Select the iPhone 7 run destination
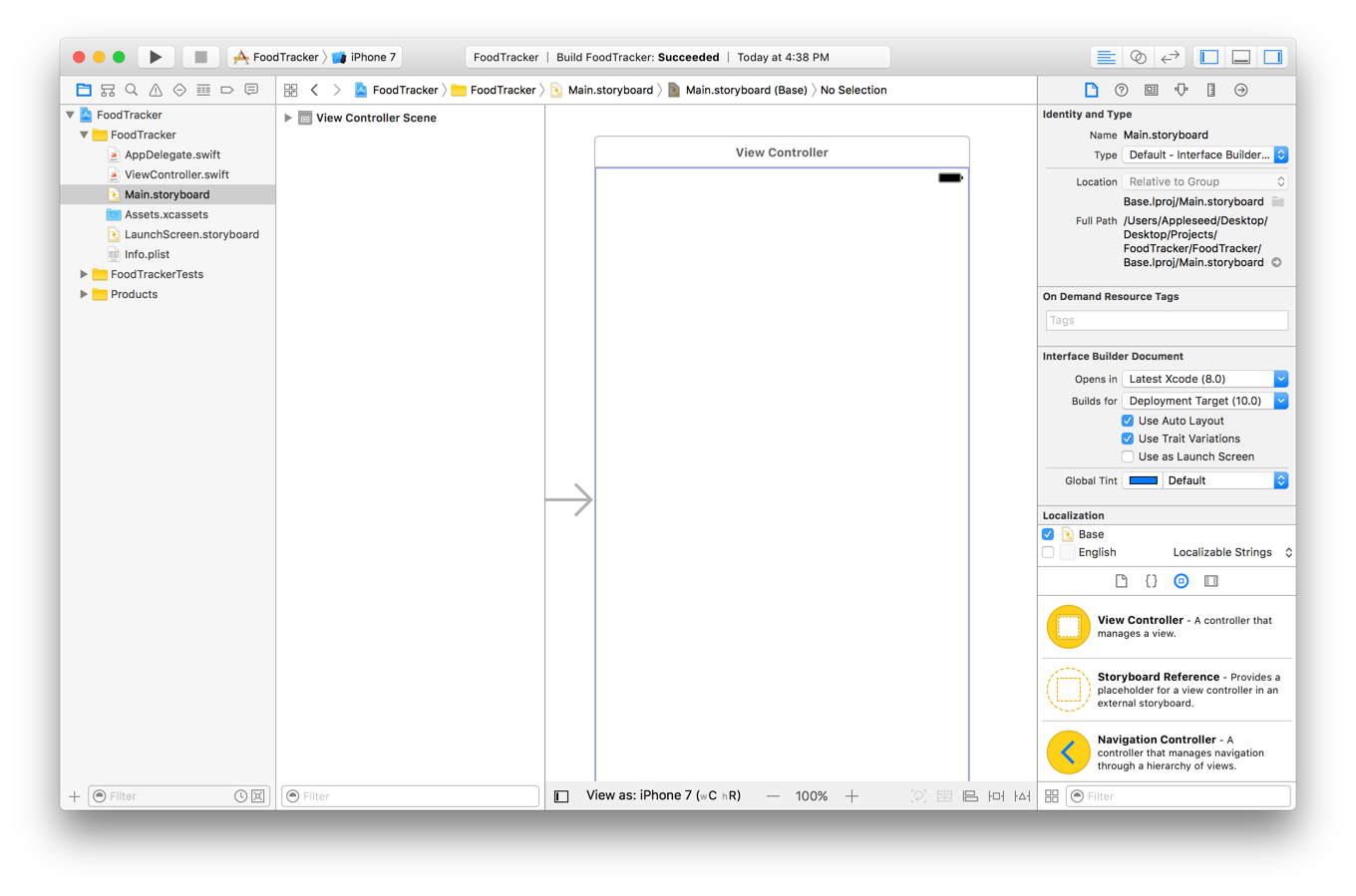This screenshot has height=896, width=1356. [x=365, y=57]
